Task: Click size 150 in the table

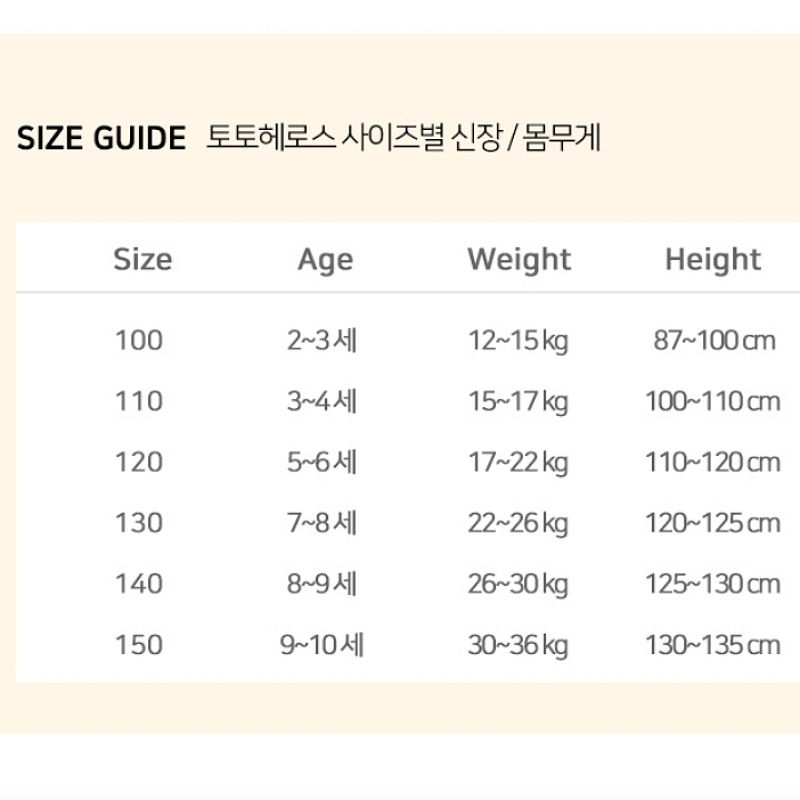Action: tap(139, 645)
